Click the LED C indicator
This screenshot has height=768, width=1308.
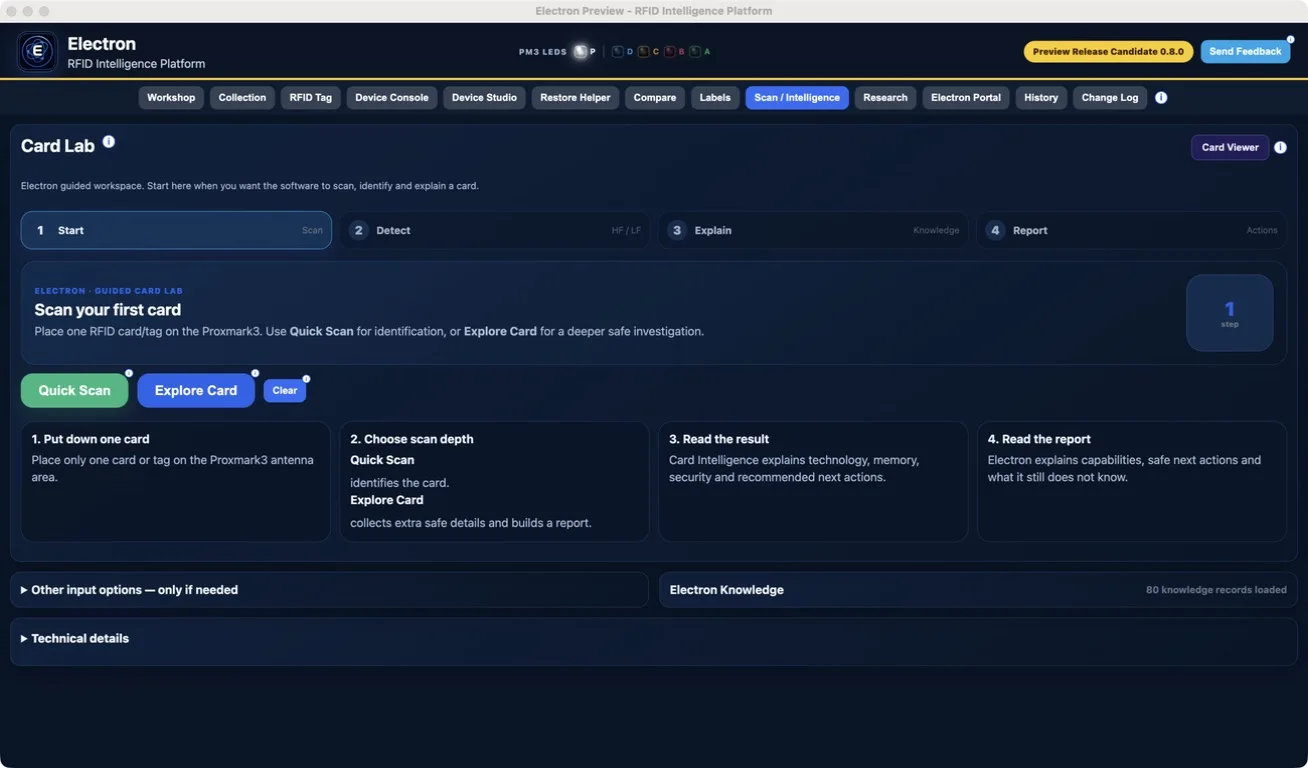pyautogui.click(x=644, y=52)
